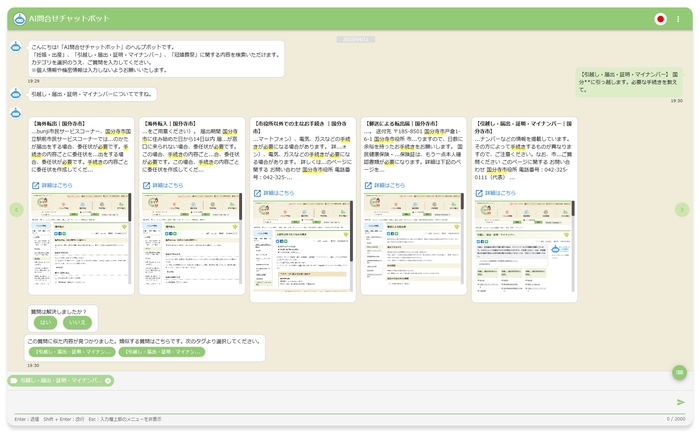Viewport: 700px width, 433px height.
Task: Open 詳細はこちら link in 海外転出 card
Action: [56, 185]
